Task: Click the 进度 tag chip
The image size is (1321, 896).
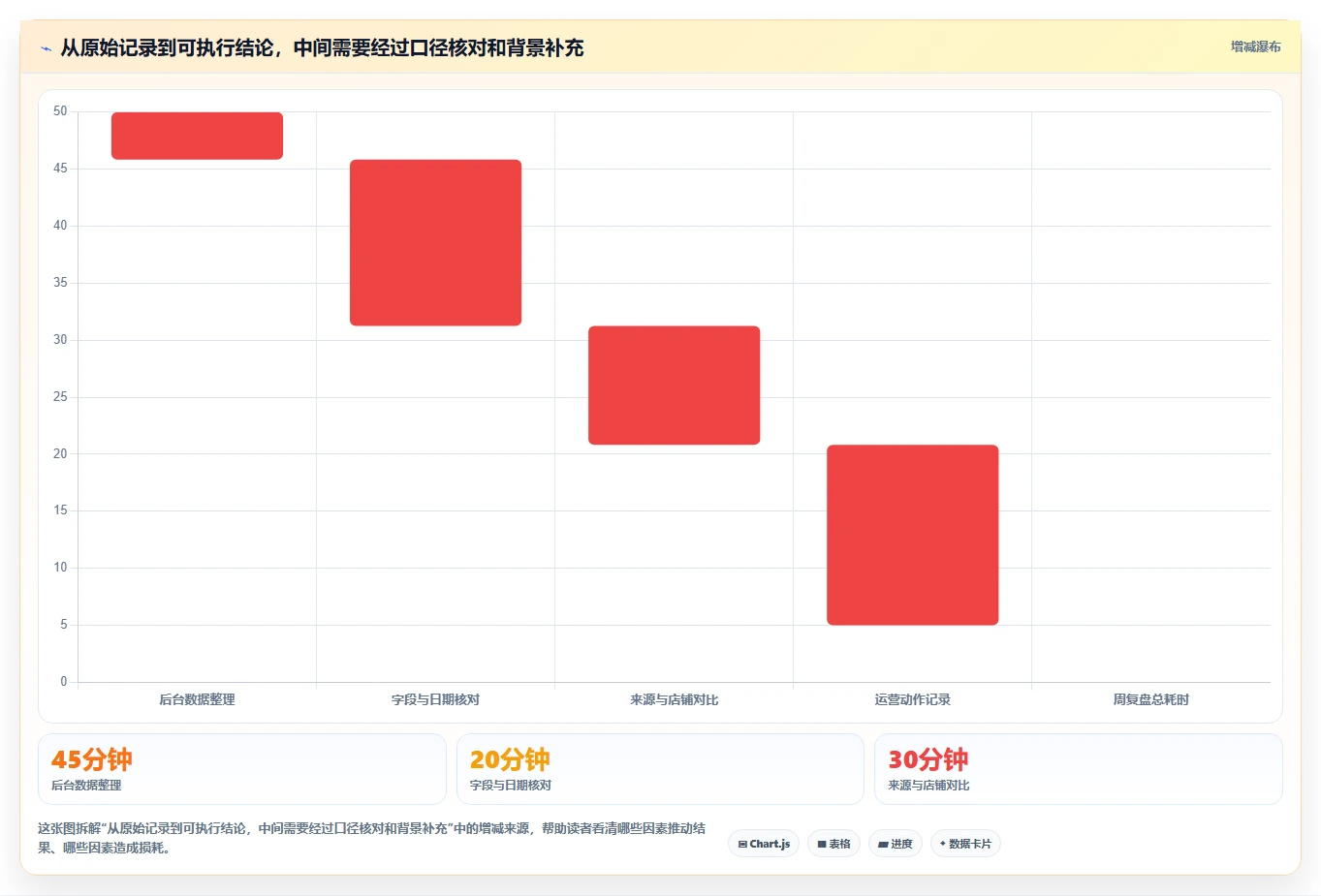Action: [x=896, y=844]
